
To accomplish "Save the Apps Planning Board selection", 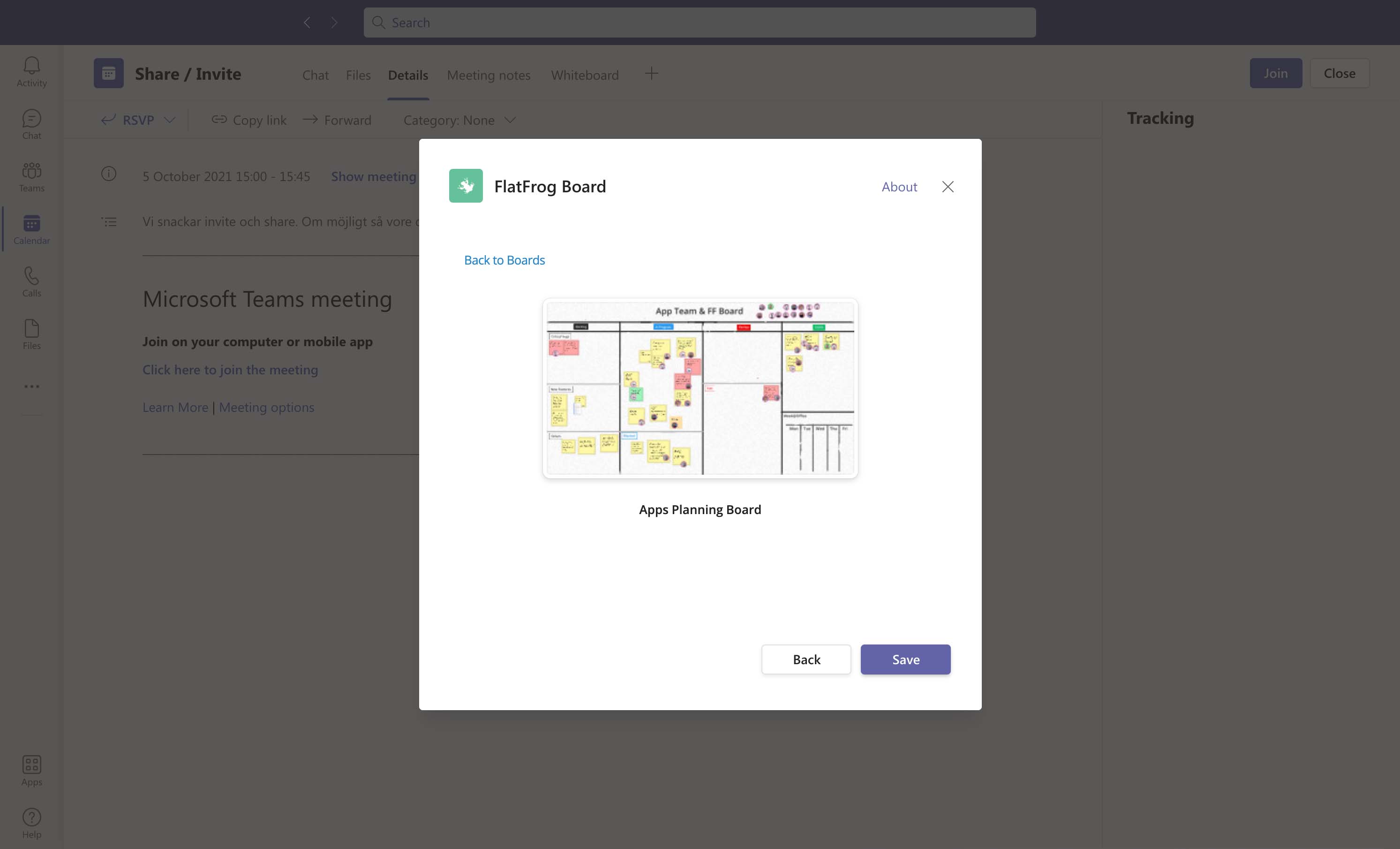I will pyautogui.click(x=905, y=659).
